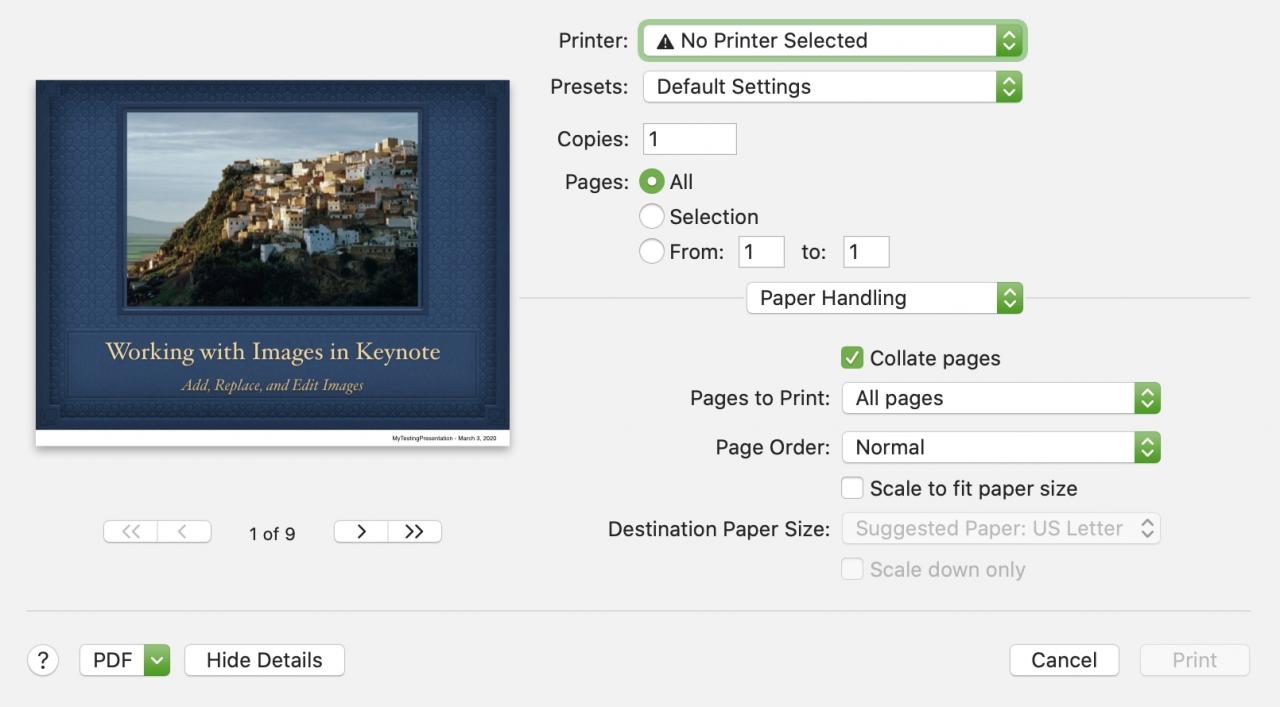Click the Print button

[1195, 660]
